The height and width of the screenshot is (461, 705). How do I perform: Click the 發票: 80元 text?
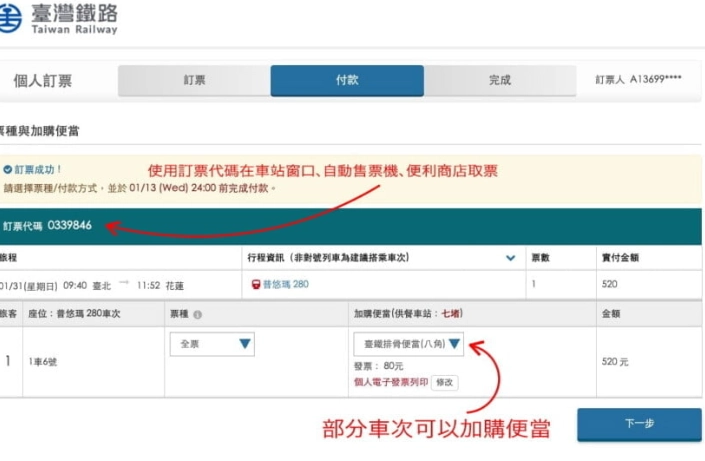tap(379, 366)
